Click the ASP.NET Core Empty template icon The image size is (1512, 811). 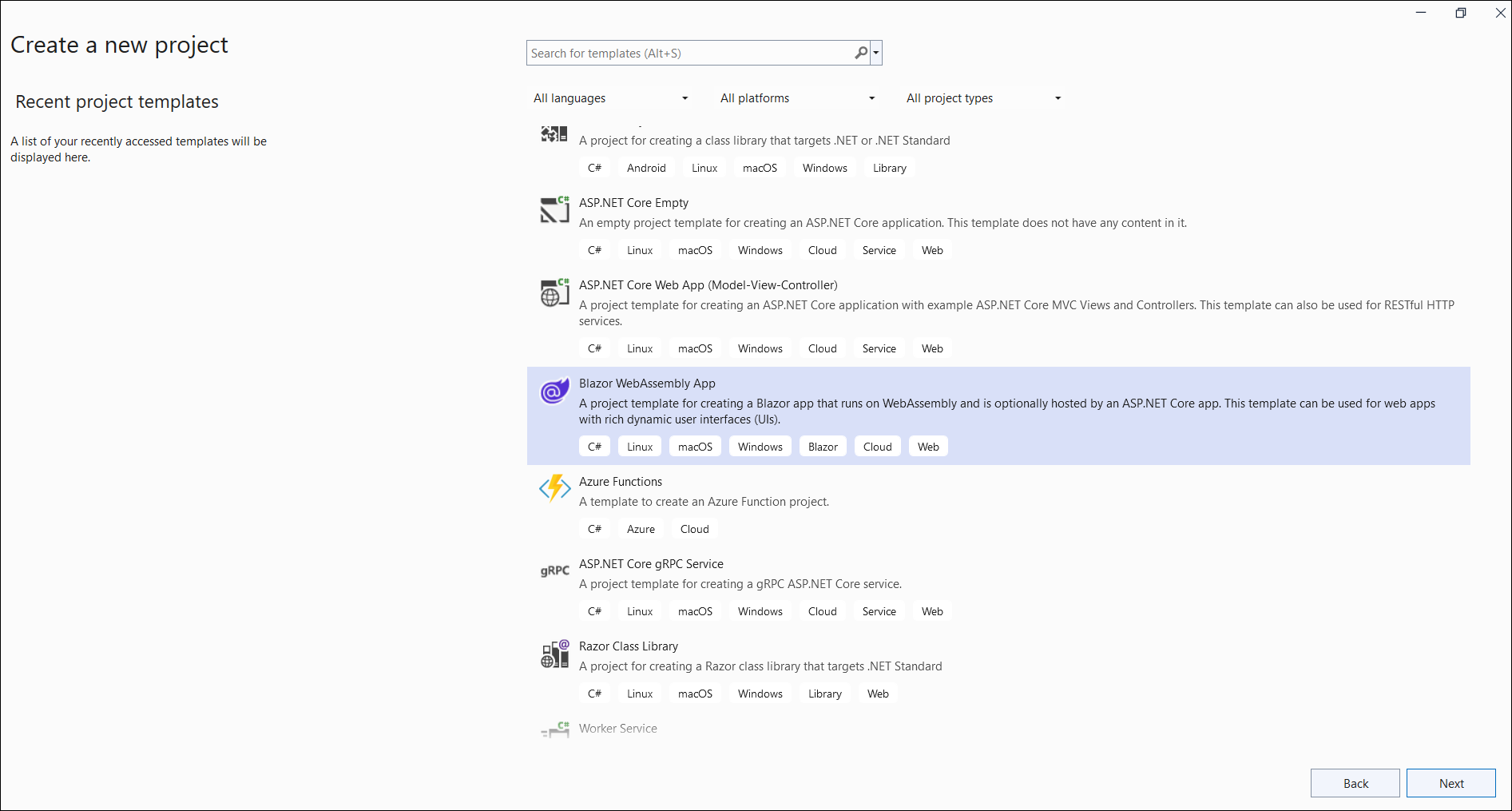[554, 209]
